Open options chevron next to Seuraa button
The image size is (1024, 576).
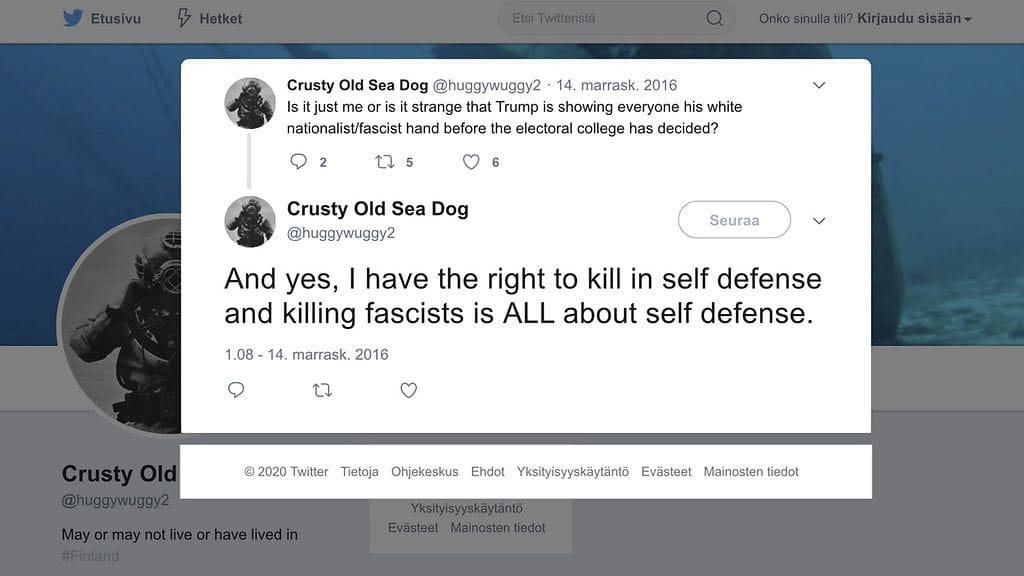coord(819,221)
